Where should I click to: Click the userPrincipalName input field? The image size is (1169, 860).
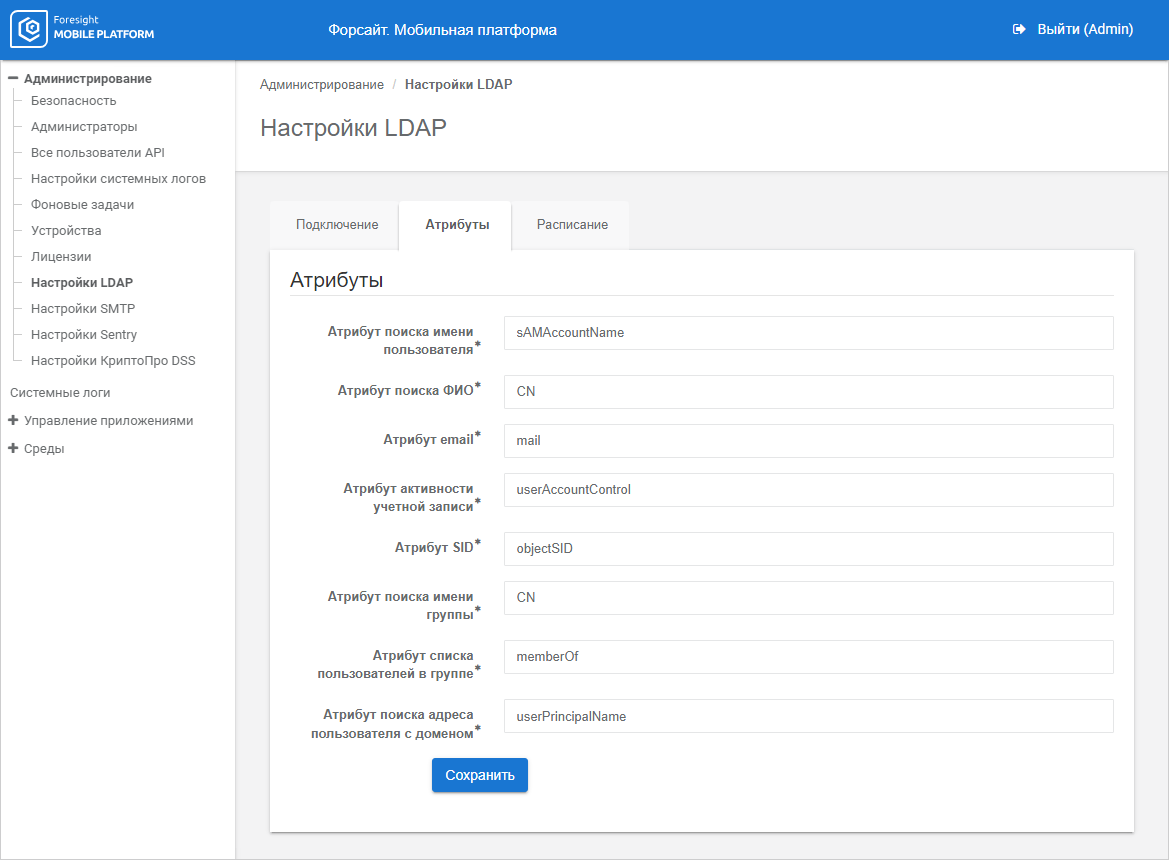(808, 716)
